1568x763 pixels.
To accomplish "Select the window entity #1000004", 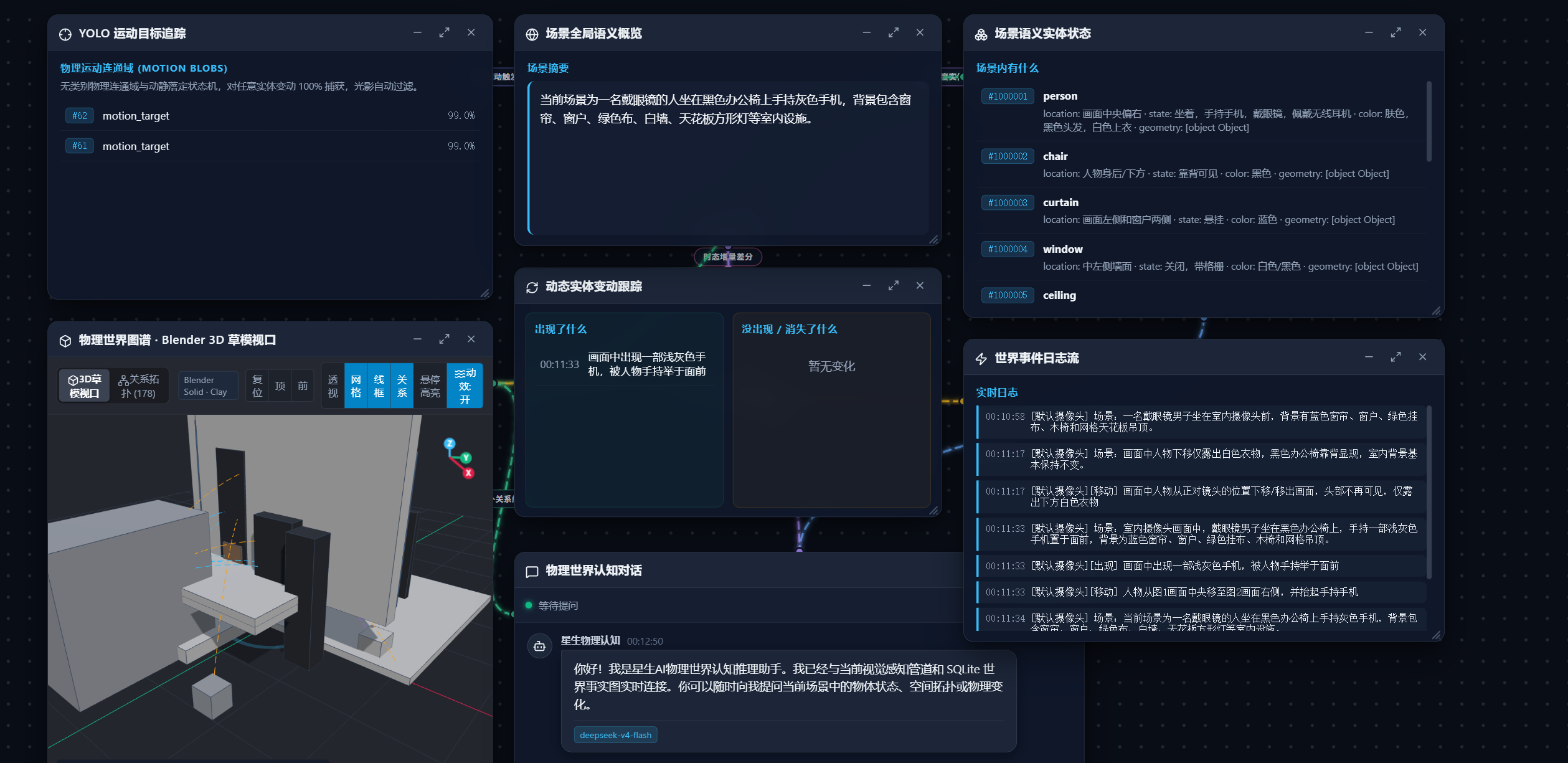I will click(x=1201, y=257).
